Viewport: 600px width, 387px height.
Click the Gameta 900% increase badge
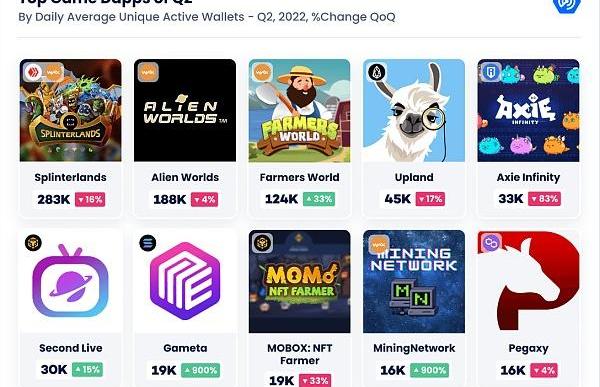201,370
